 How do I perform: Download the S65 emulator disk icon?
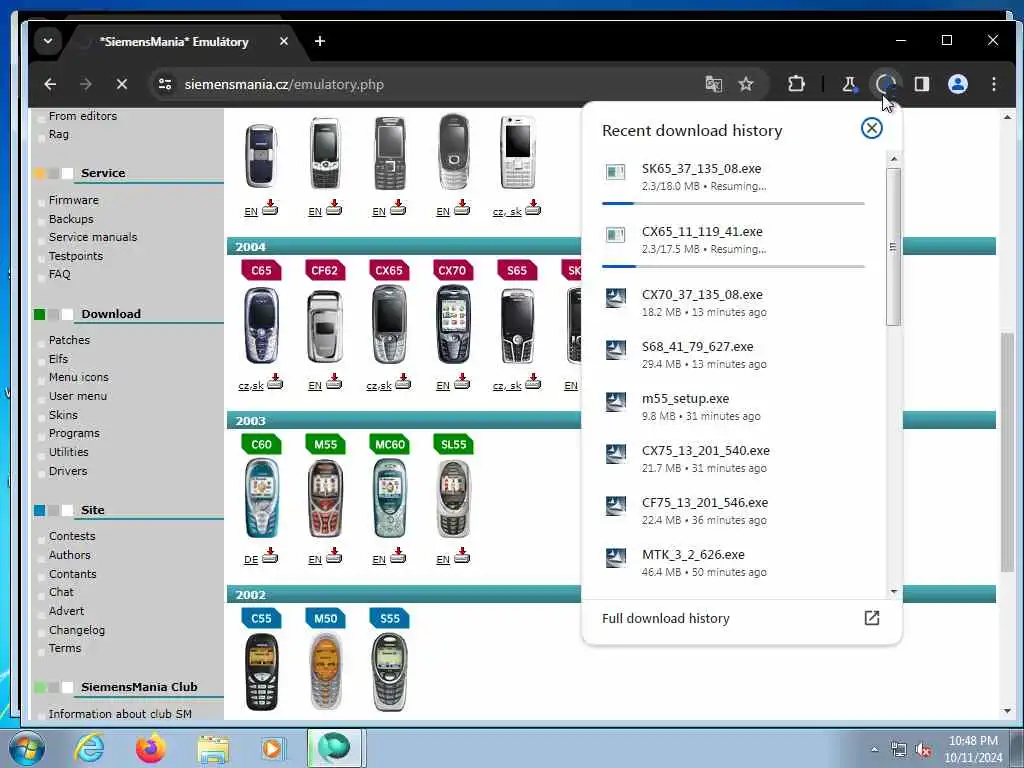coord(533,381)
